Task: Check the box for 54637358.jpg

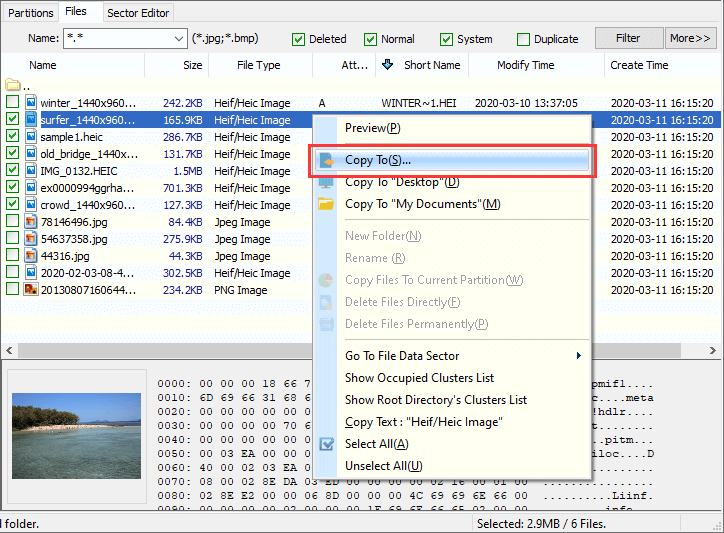Action: coord(12,239)
